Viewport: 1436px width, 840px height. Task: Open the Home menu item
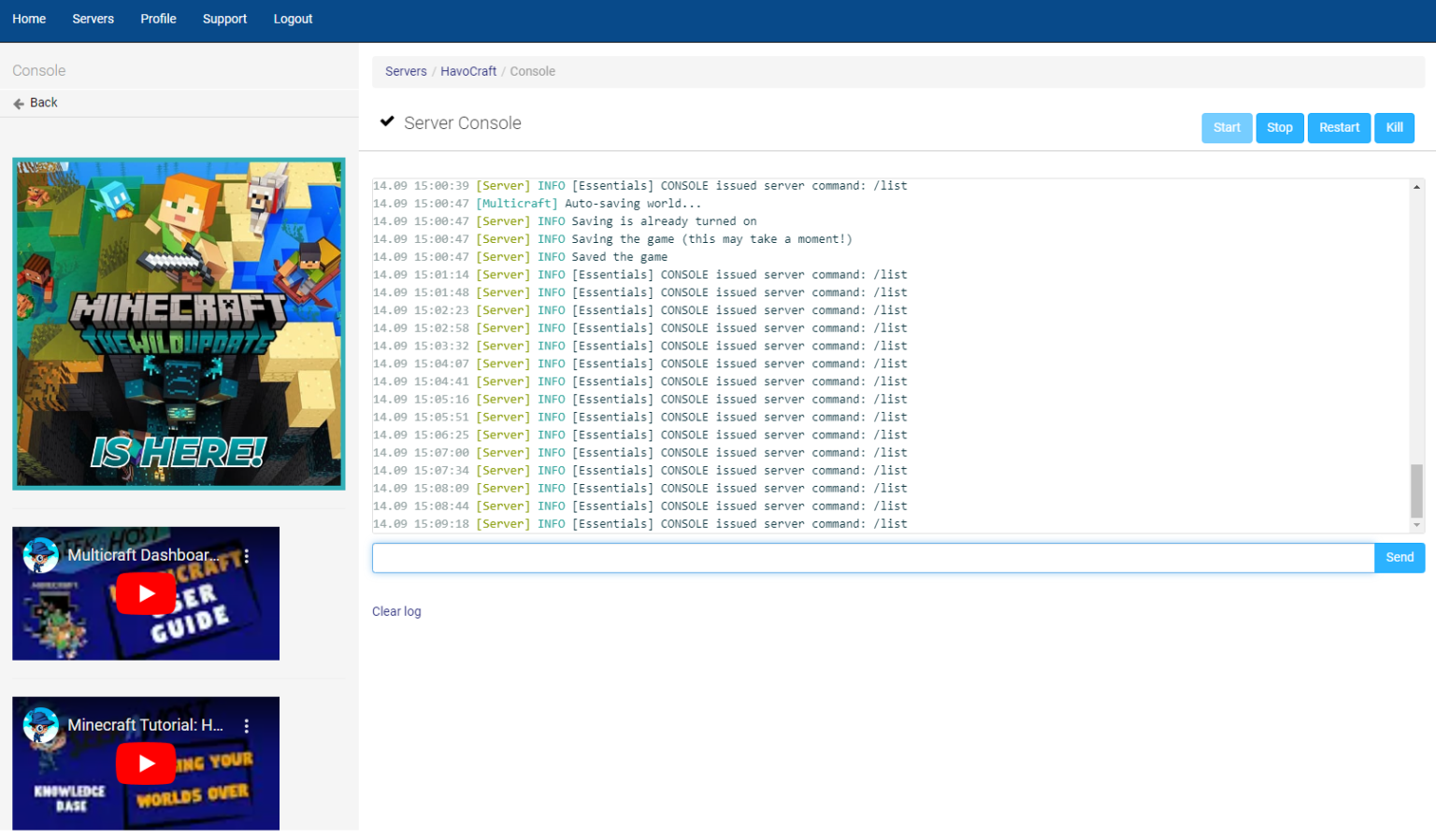pyautogui.click(x=29, y=19)
